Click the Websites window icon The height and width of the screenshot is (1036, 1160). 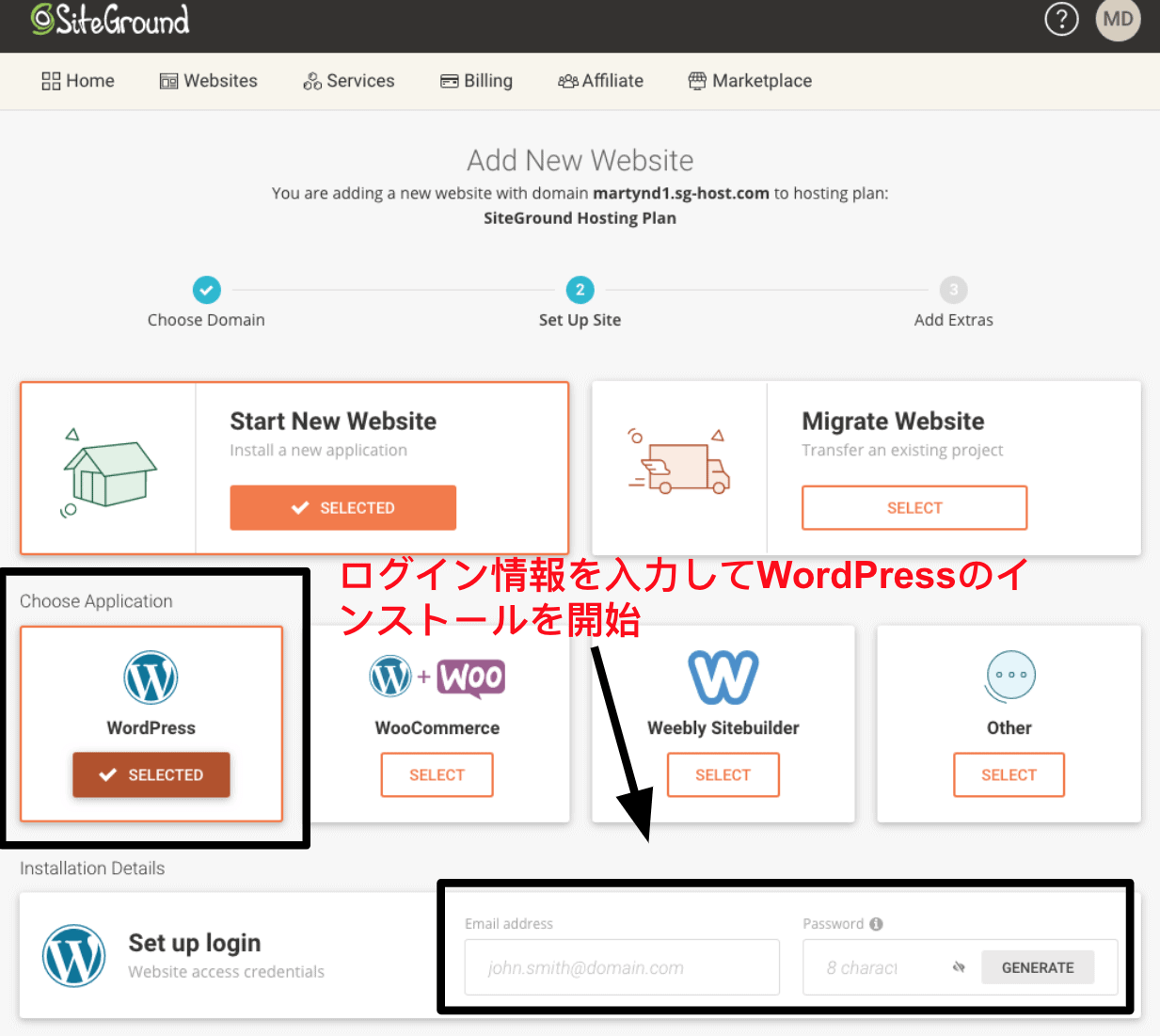[168, 81]
